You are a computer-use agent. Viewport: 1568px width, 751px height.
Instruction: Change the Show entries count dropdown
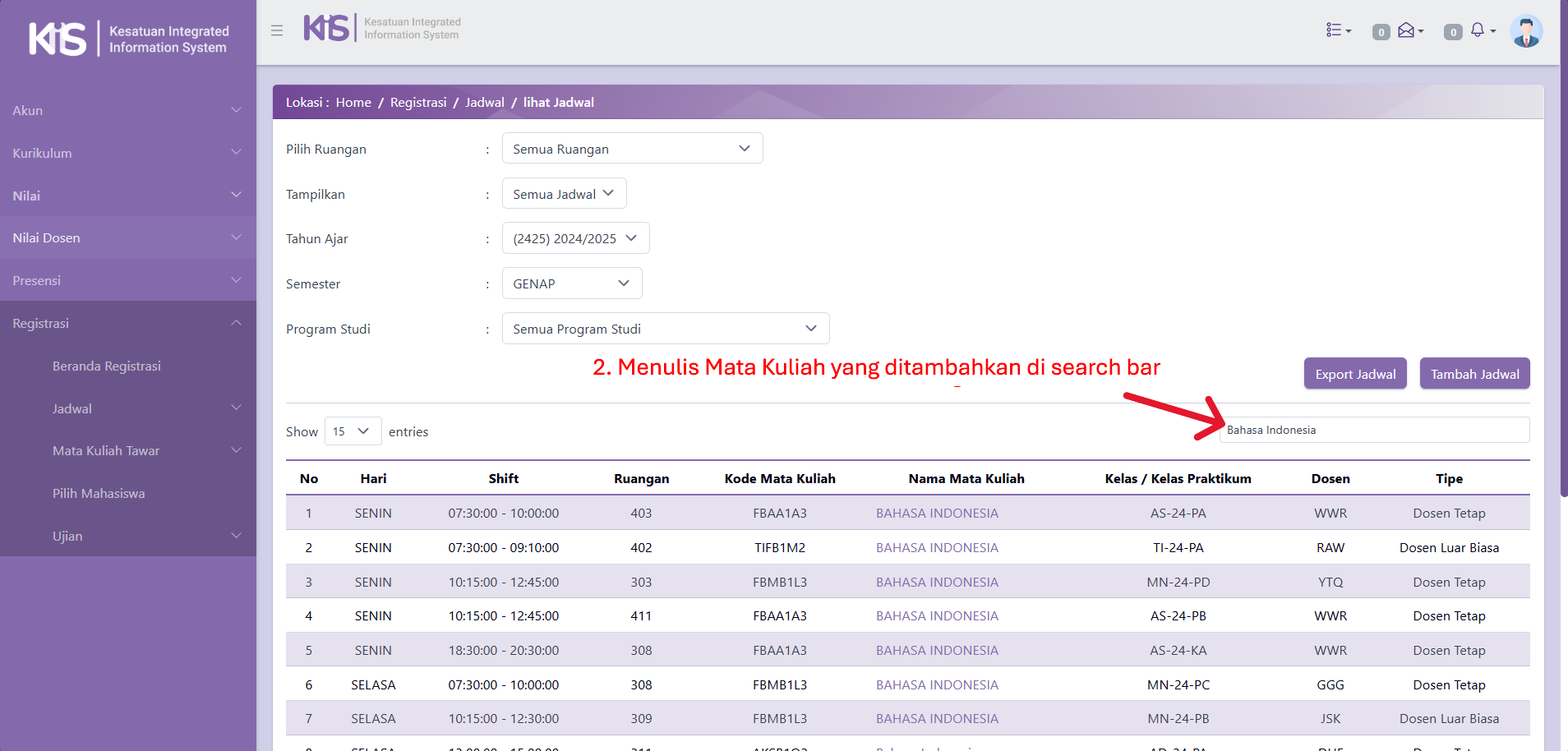point(353,431)
